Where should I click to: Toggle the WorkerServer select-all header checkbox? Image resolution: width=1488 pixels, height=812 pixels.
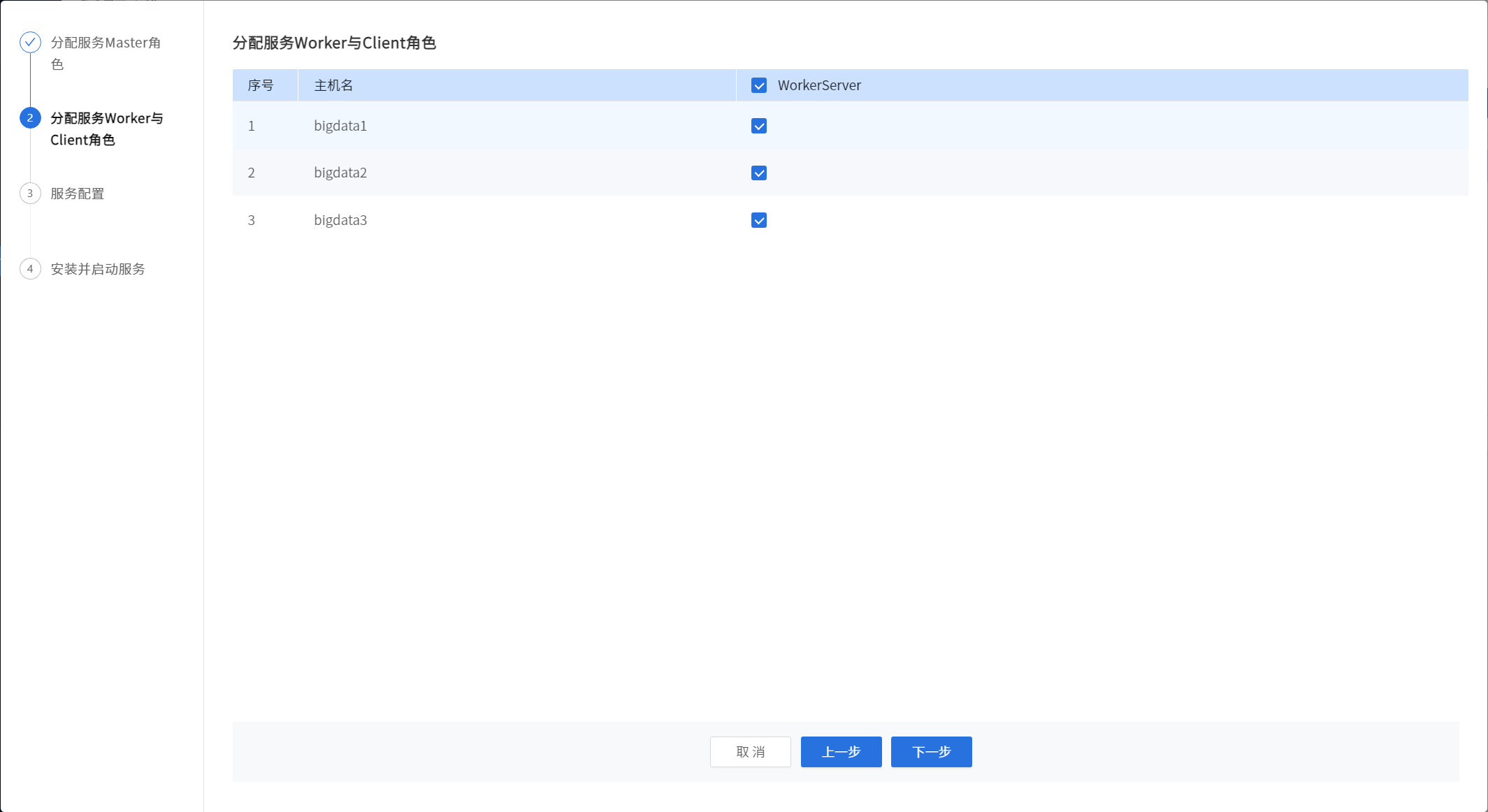point(759,85)
